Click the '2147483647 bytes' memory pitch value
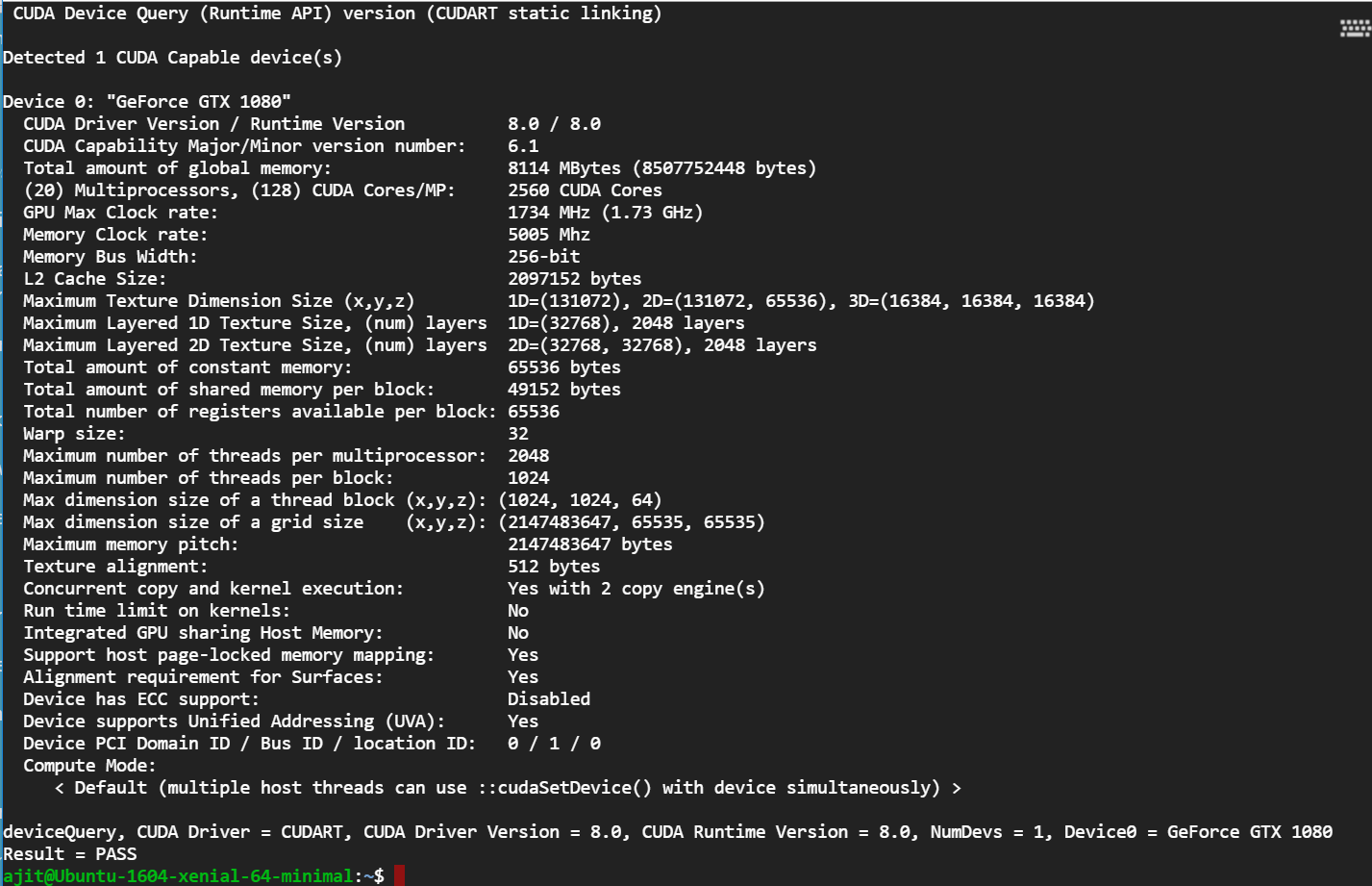The height and width of the screenshot is (886, 1372). [x=589, y=544]
